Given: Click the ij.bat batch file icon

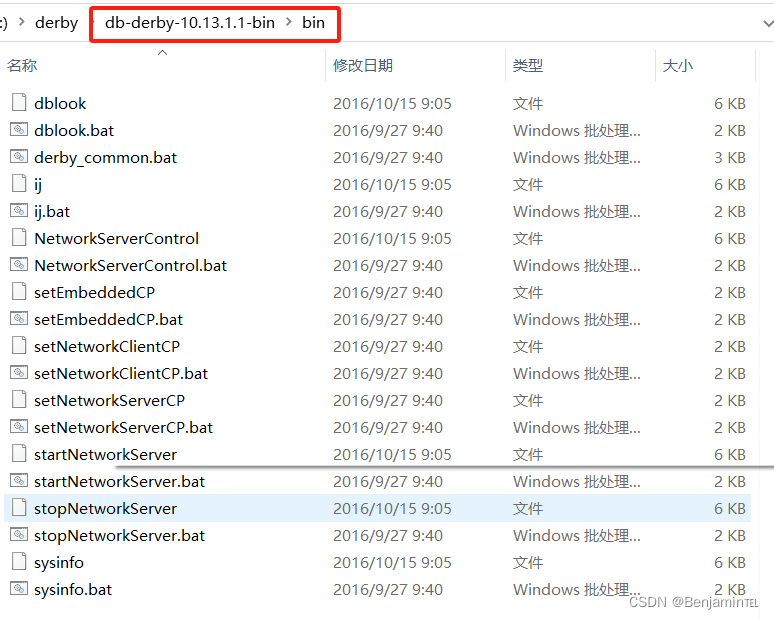Looking at the screenshot, I should (x=19, y=210).
